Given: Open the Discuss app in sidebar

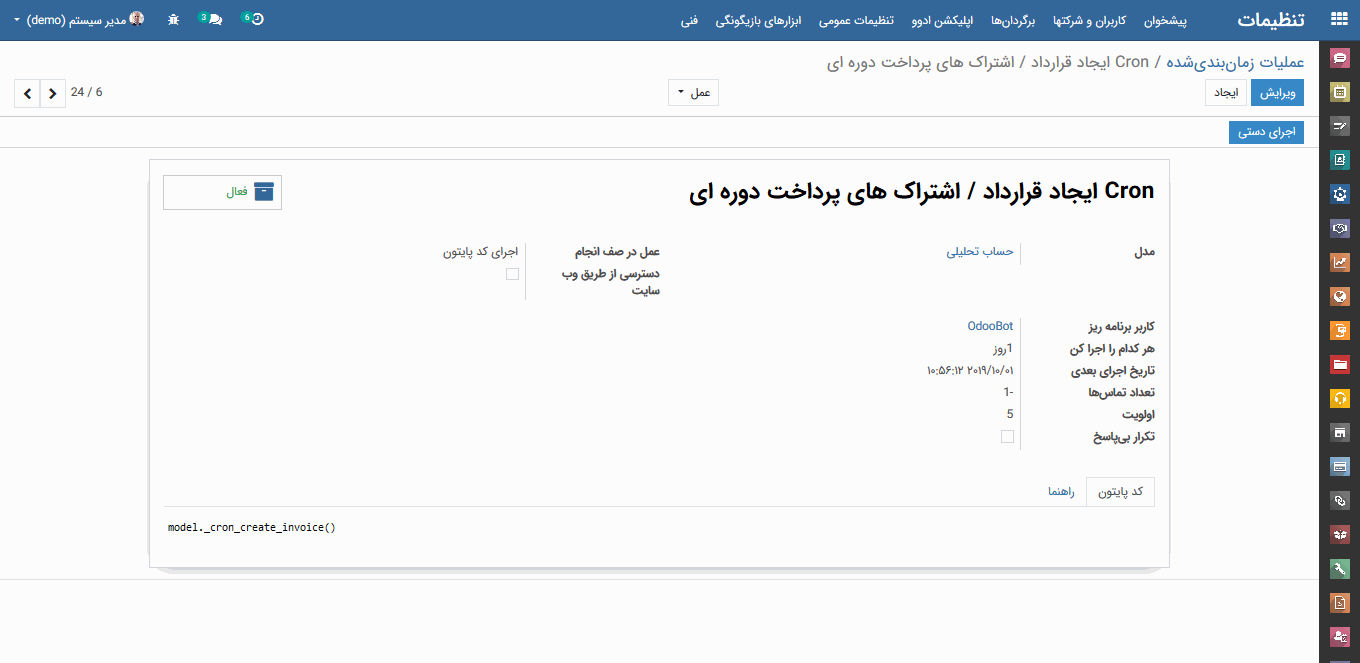Looking at the screenshot, I should point(1340,58).
